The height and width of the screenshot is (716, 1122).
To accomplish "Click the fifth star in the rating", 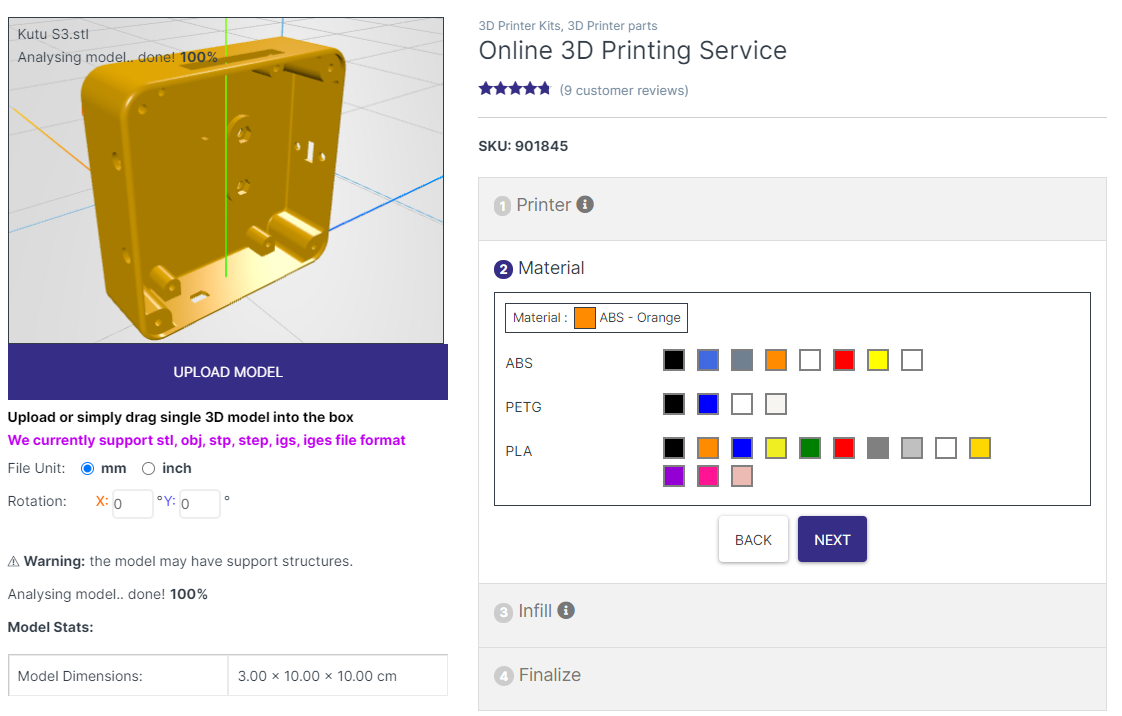I will 543,88.
